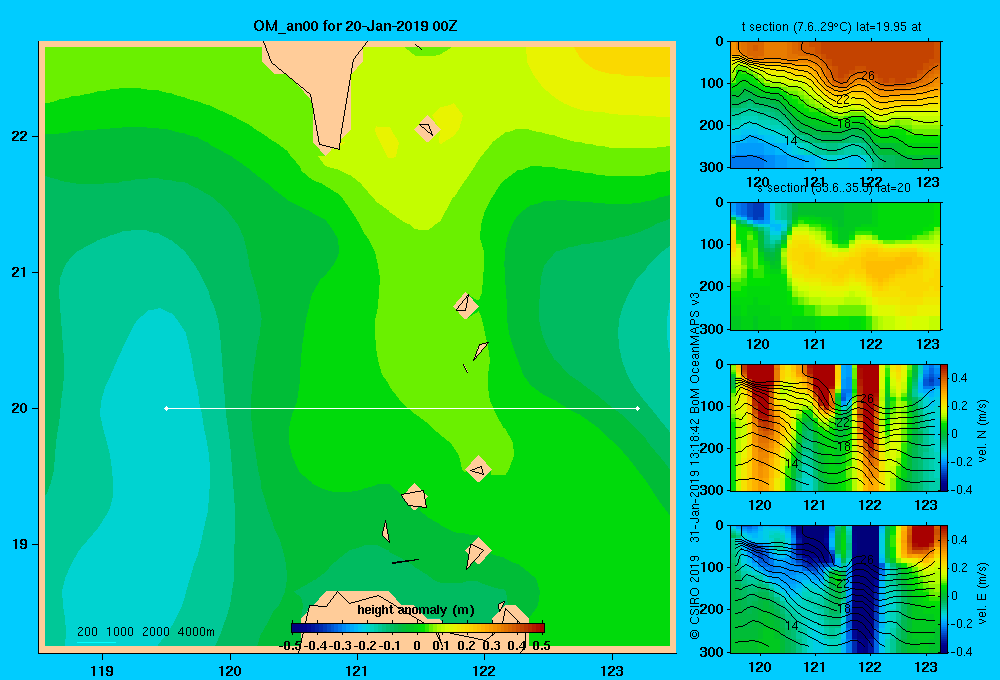
Task: Click longitude 122 under the s section plot
Action: coord(871,344)
